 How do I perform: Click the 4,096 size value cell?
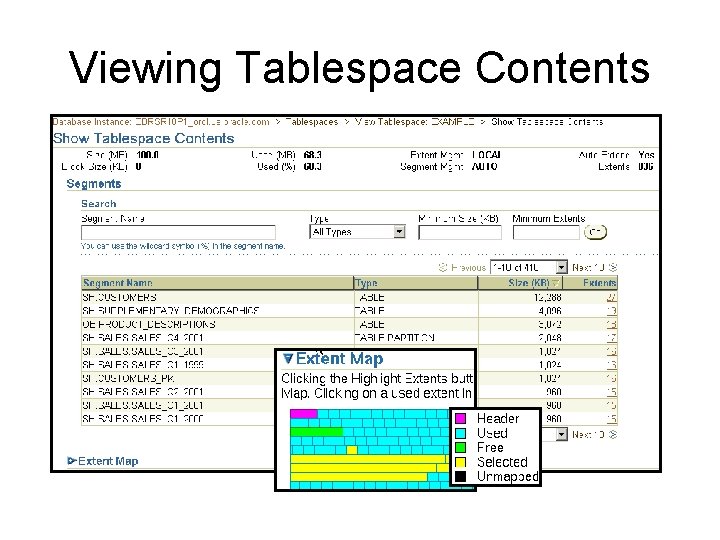(550, 311)
